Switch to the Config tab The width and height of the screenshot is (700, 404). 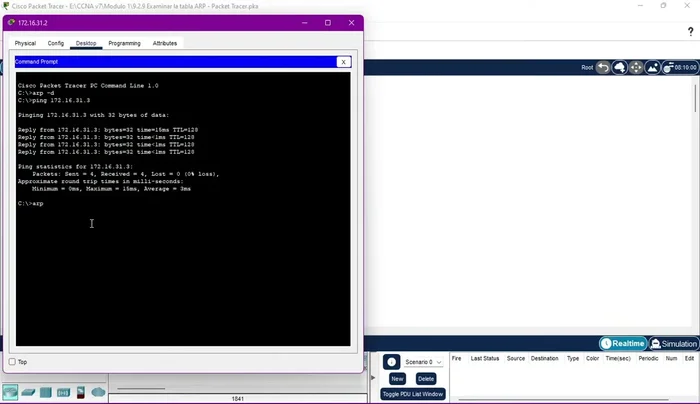click(x=56, y=43)
